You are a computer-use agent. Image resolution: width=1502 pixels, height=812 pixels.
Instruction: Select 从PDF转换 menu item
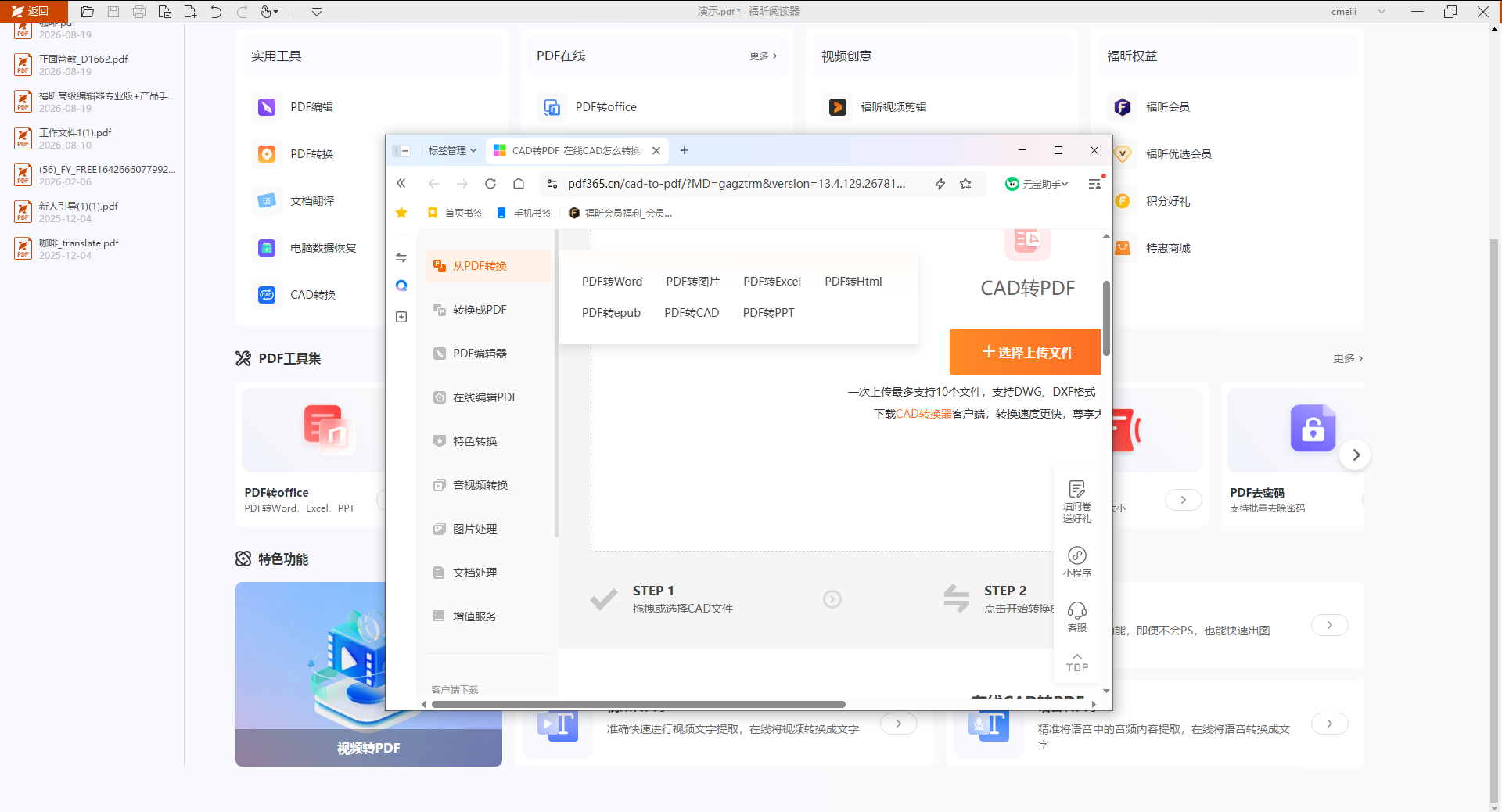[488, 266]
